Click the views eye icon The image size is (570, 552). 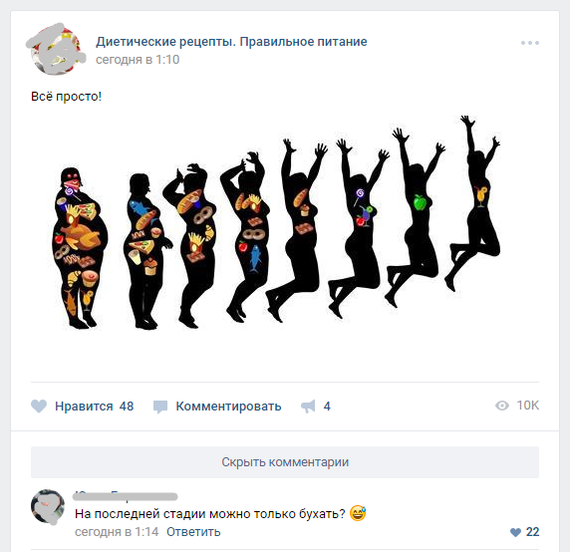coord(502,405)
